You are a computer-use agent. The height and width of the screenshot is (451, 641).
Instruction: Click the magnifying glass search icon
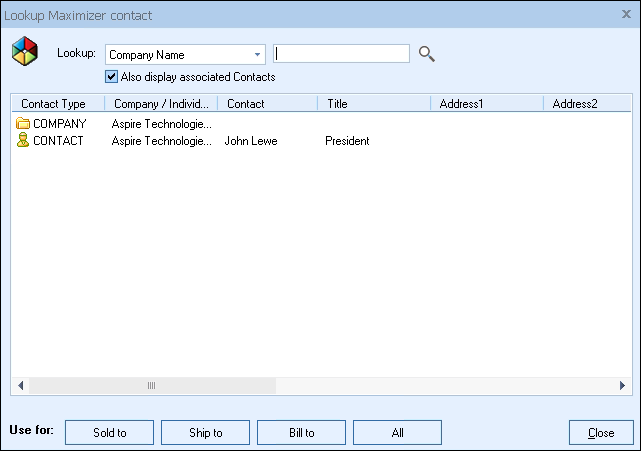(427, 54)
